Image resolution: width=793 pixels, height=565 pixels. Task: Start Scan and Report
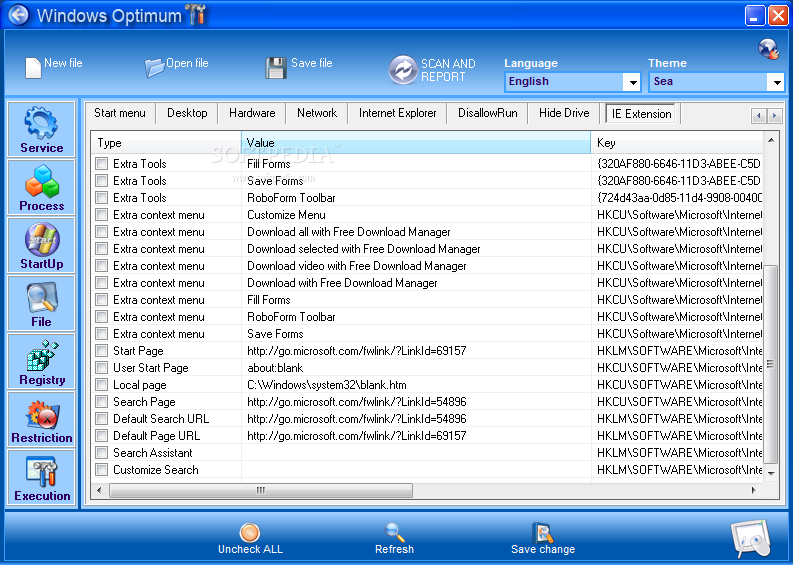pyautogui.click(x=432, y=70)
